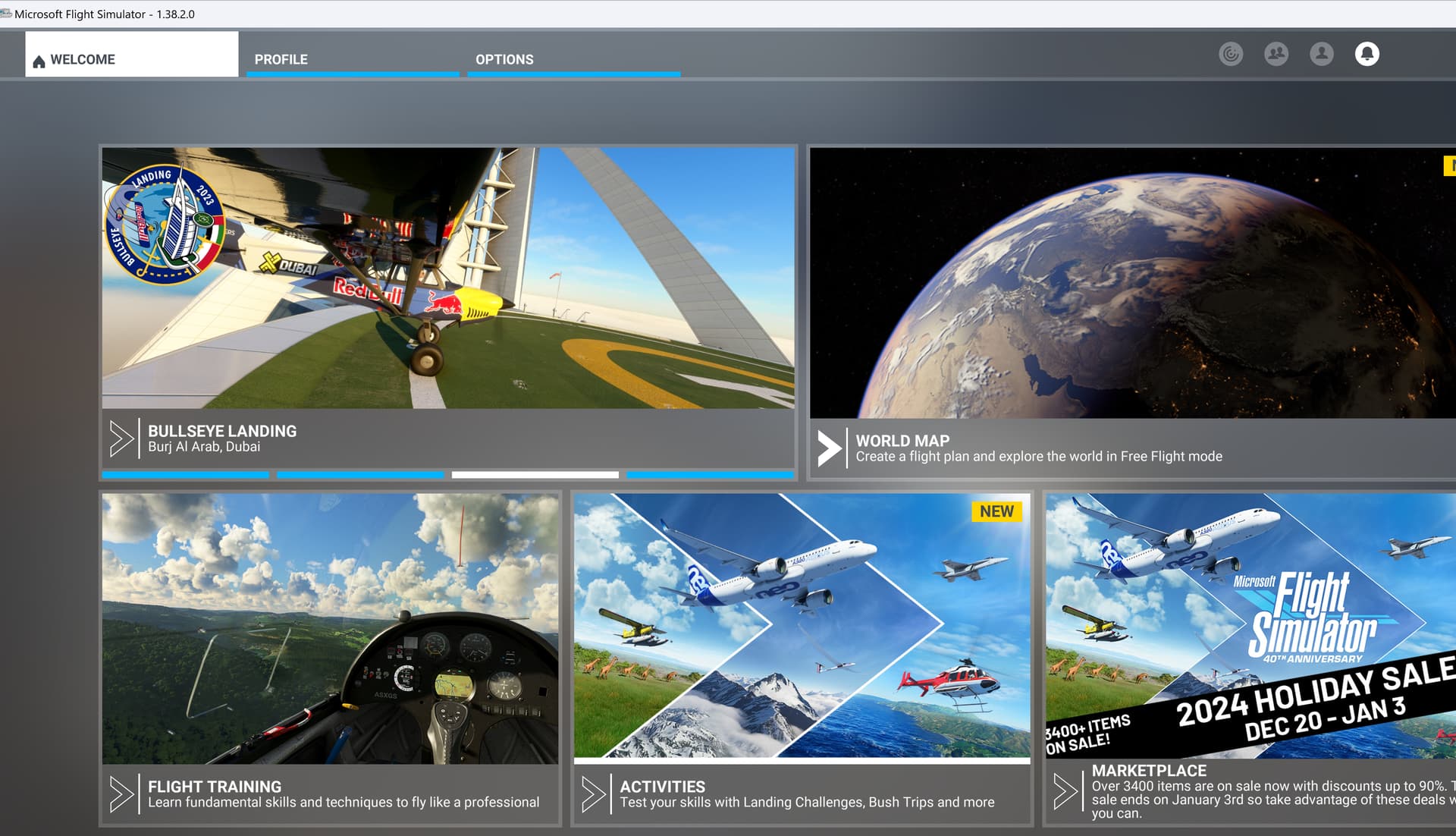Open the notifications bell icon
Image resolution: width=1456 pixels, height=836 pixels.
[x=1367, y=54]
